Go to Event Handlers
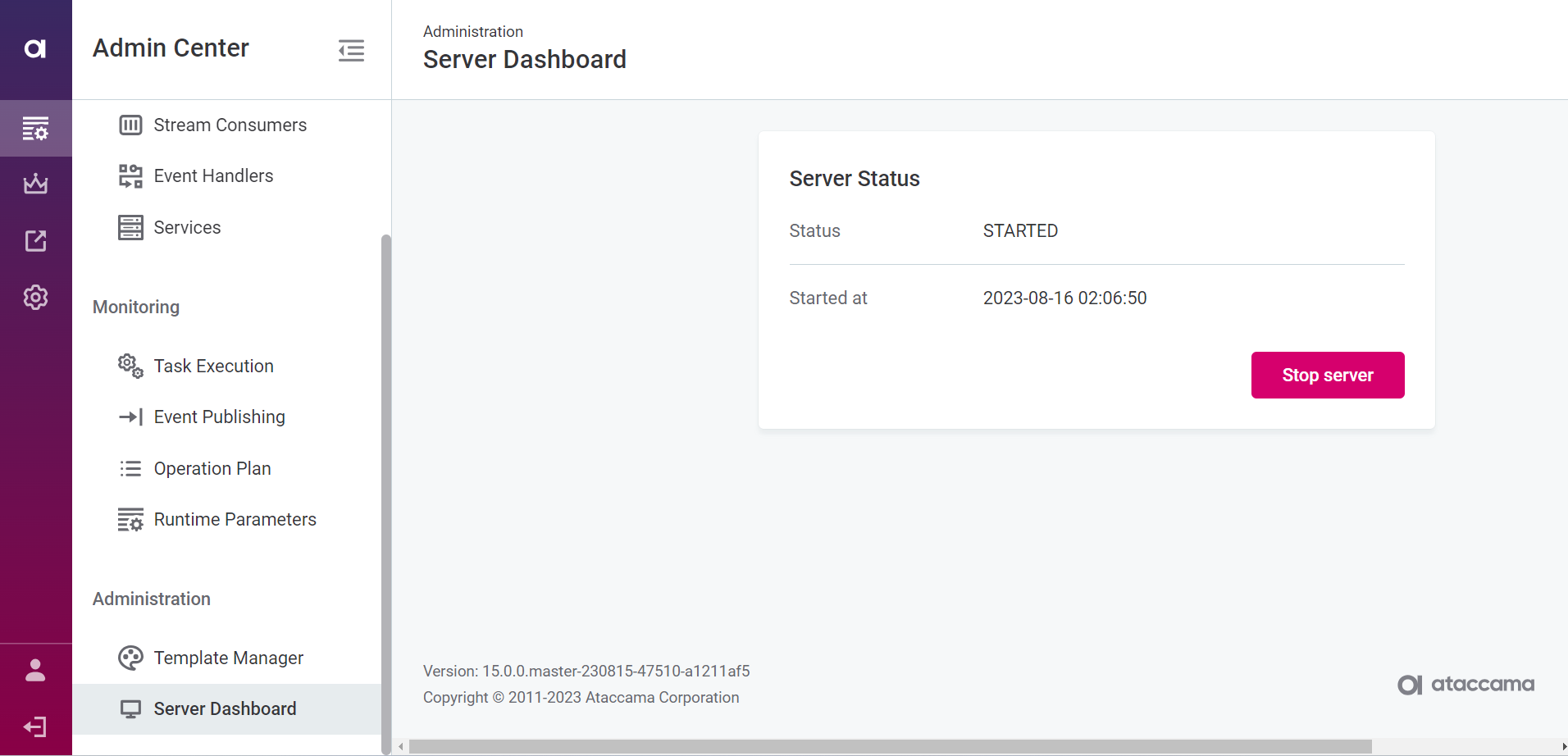The image size is (1568, 756). 213,175
